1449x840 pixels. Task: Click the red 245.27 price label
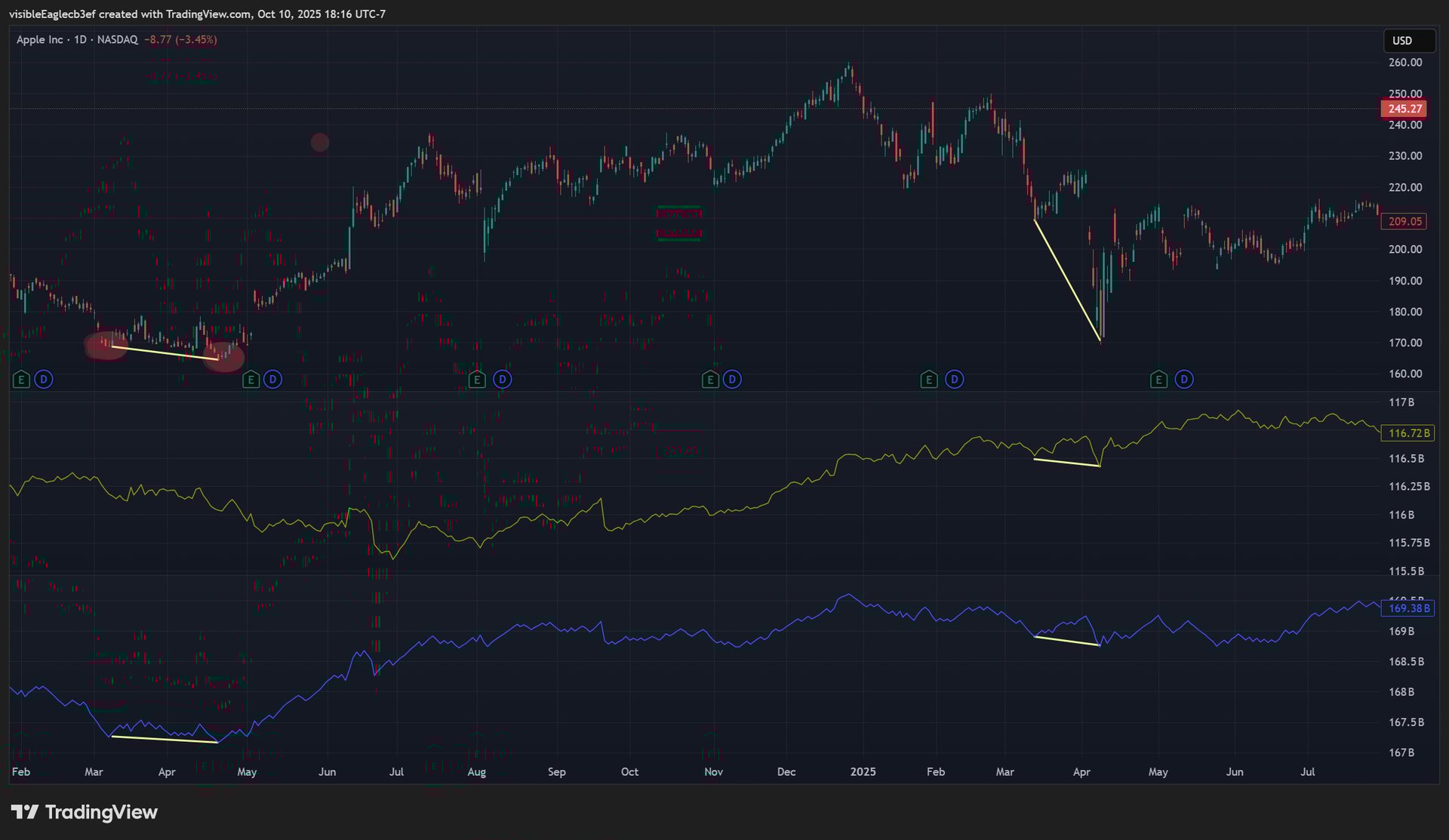(x=1404, y=109)
